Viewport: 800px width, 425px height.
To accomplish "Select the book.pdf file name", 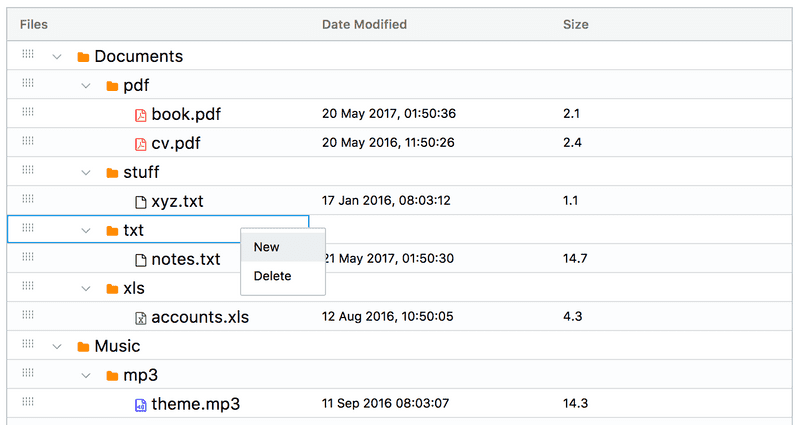I will pos(186,114).
